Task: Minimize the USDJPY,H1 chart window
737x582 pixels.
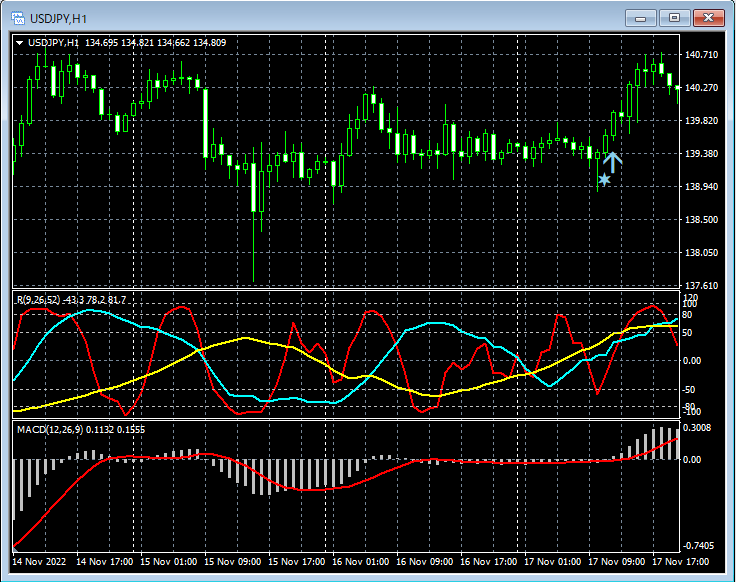Action: [x=641, y=18]
